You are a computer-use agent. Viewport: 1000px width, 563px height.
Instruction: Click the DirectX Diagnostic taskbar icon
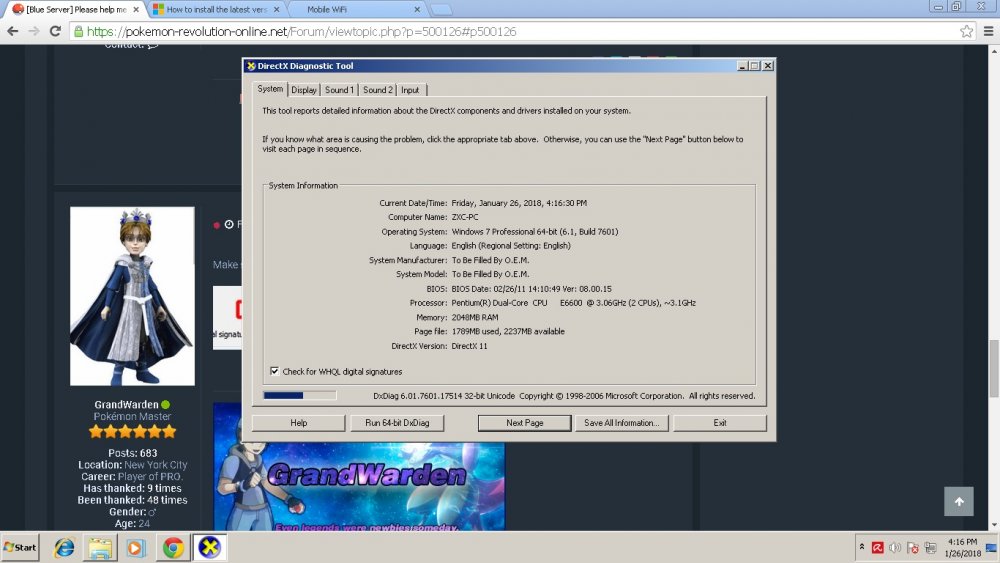(x=210, y=548)
